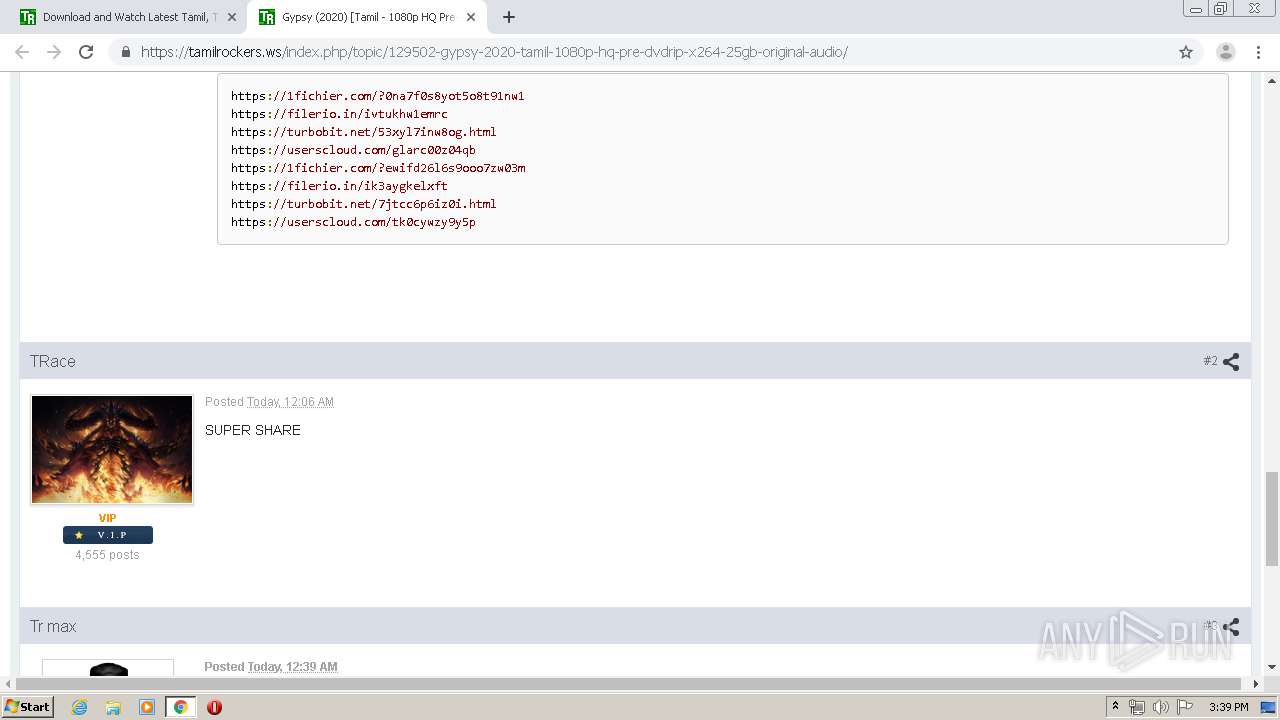Screen dimensions: 1280x720
Task: Click the turbobit.net/53xyl7inw8og.html link
Action: [x=364, y=132]
